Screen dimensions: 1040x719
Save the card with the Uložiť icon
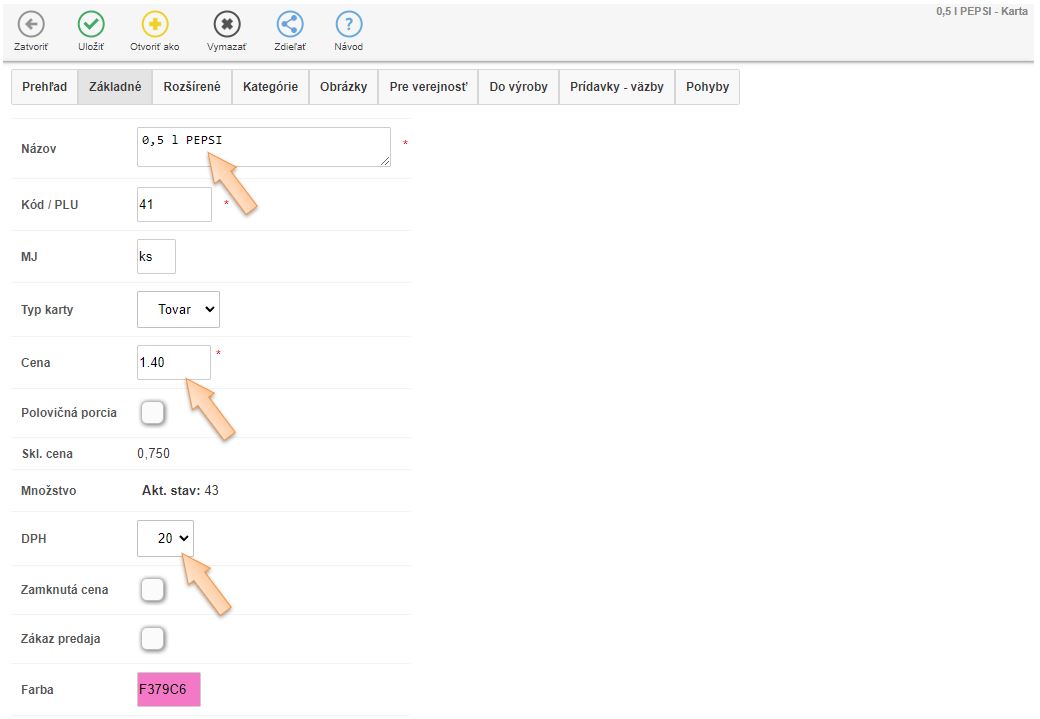91,25
